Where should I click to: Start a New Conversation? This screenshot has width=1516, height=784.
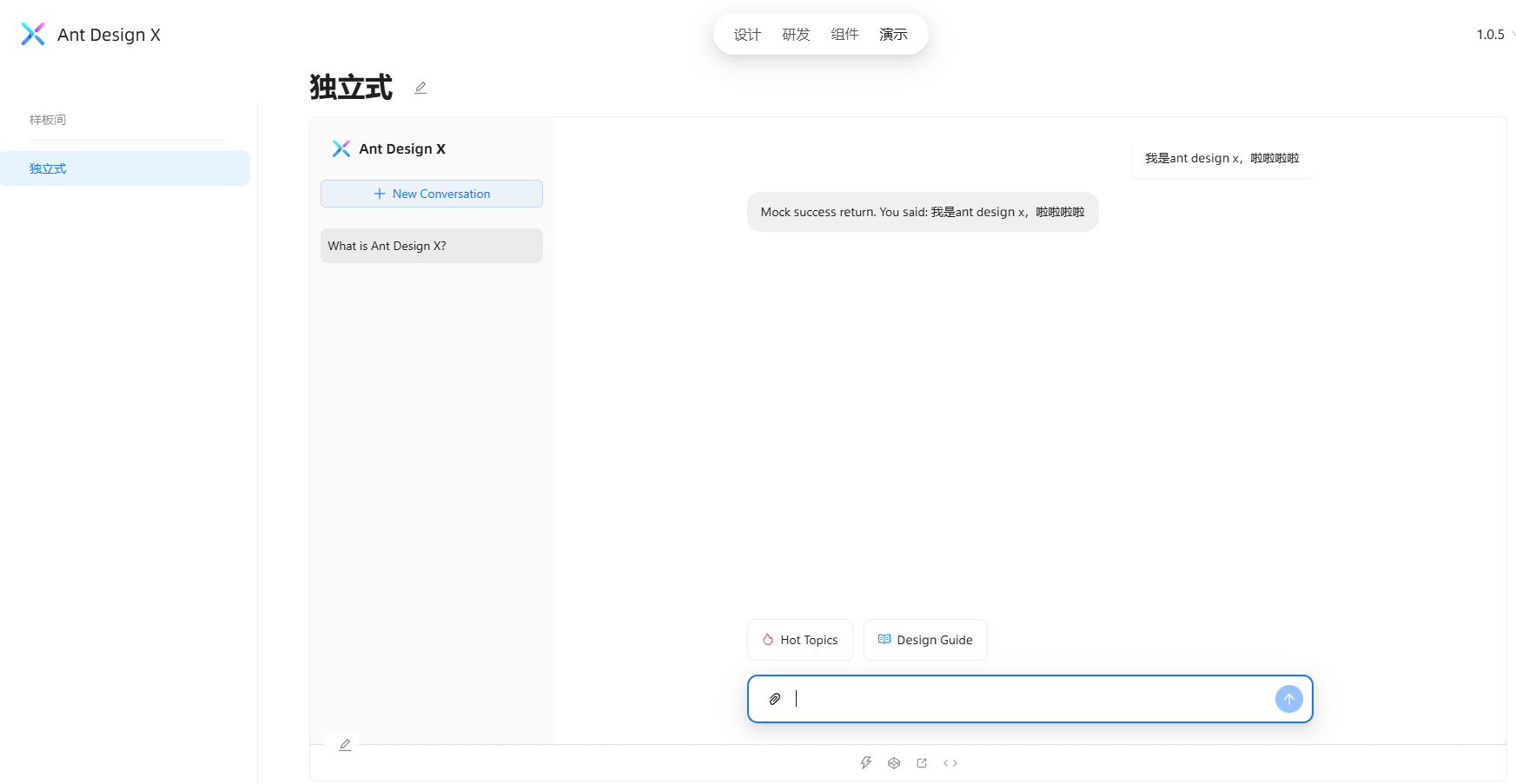pos(432,194)
